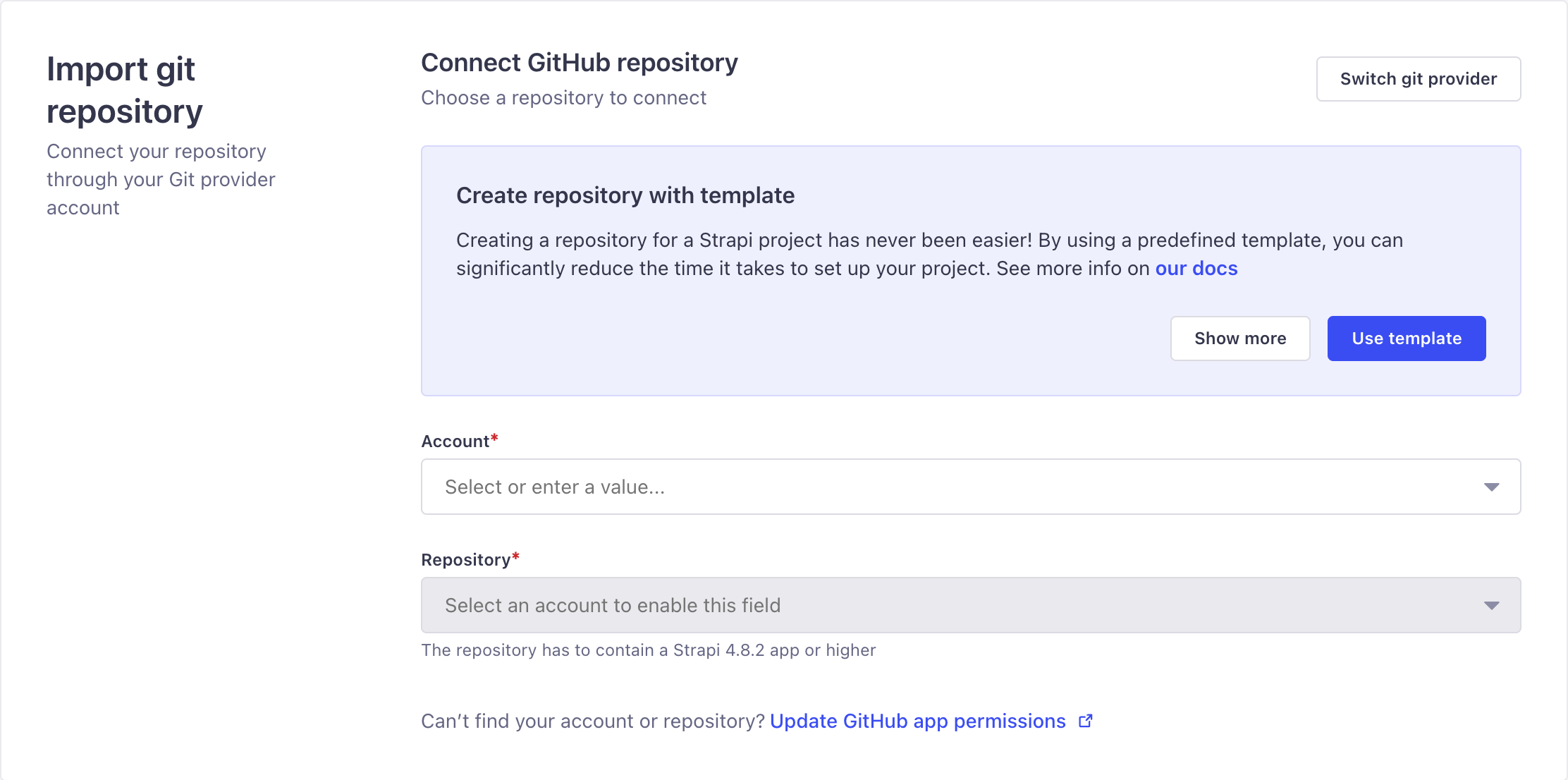
Task: Click the external link icon beside permissions
Action: 1085,720
